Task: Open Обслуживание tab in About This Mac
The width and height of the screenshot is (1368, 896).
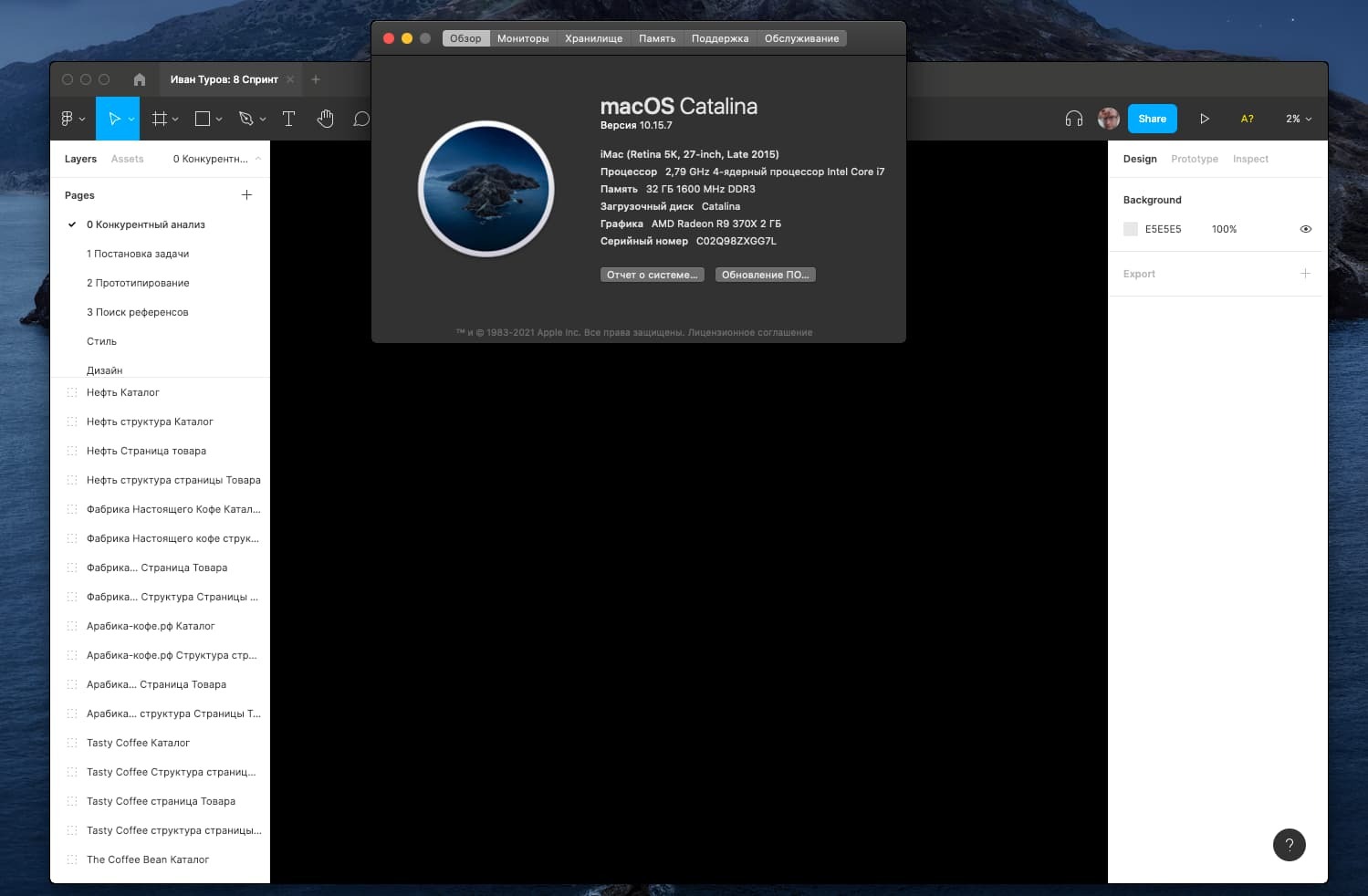Action: click(801, 38)
